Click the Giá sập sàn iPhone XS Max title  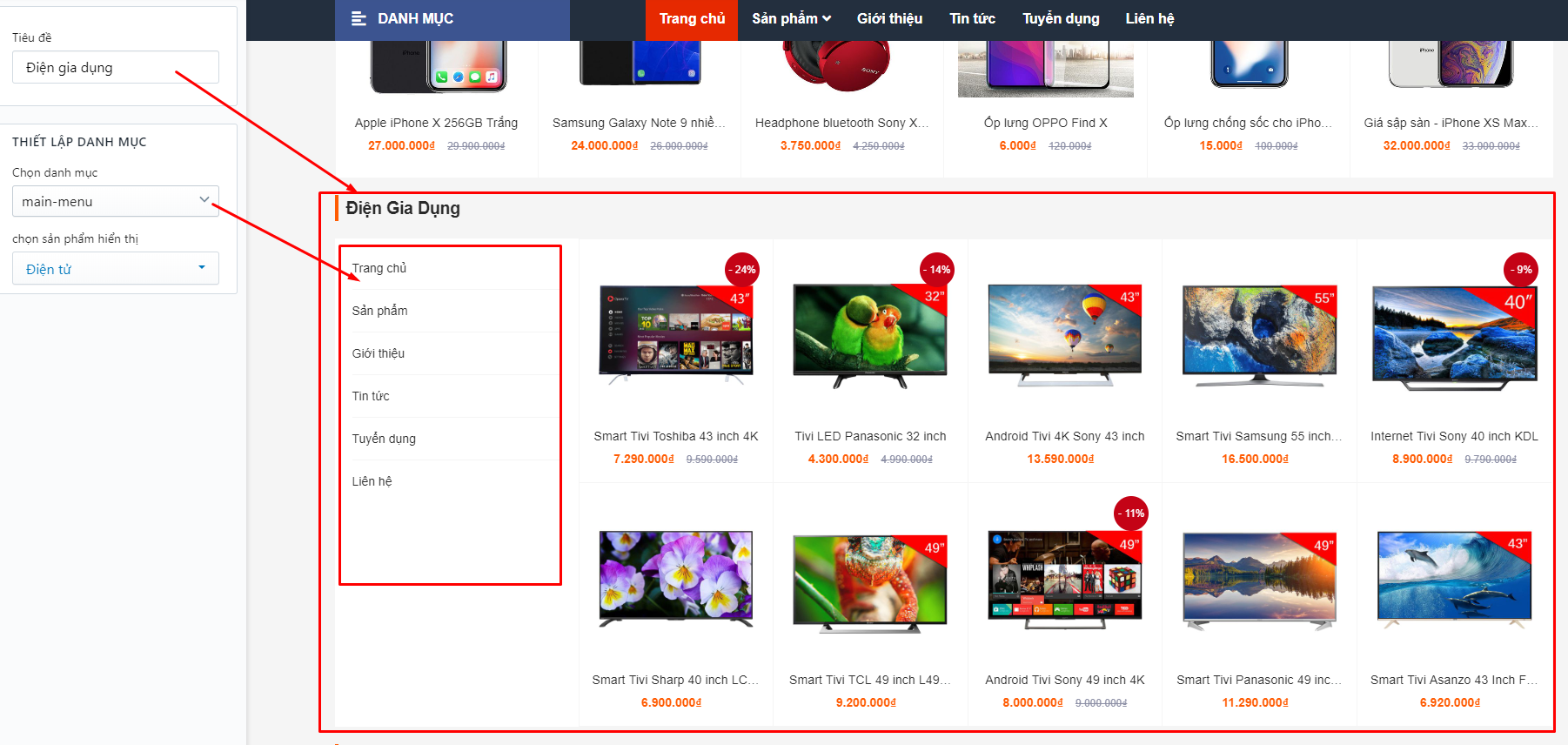click(1451, 123)
